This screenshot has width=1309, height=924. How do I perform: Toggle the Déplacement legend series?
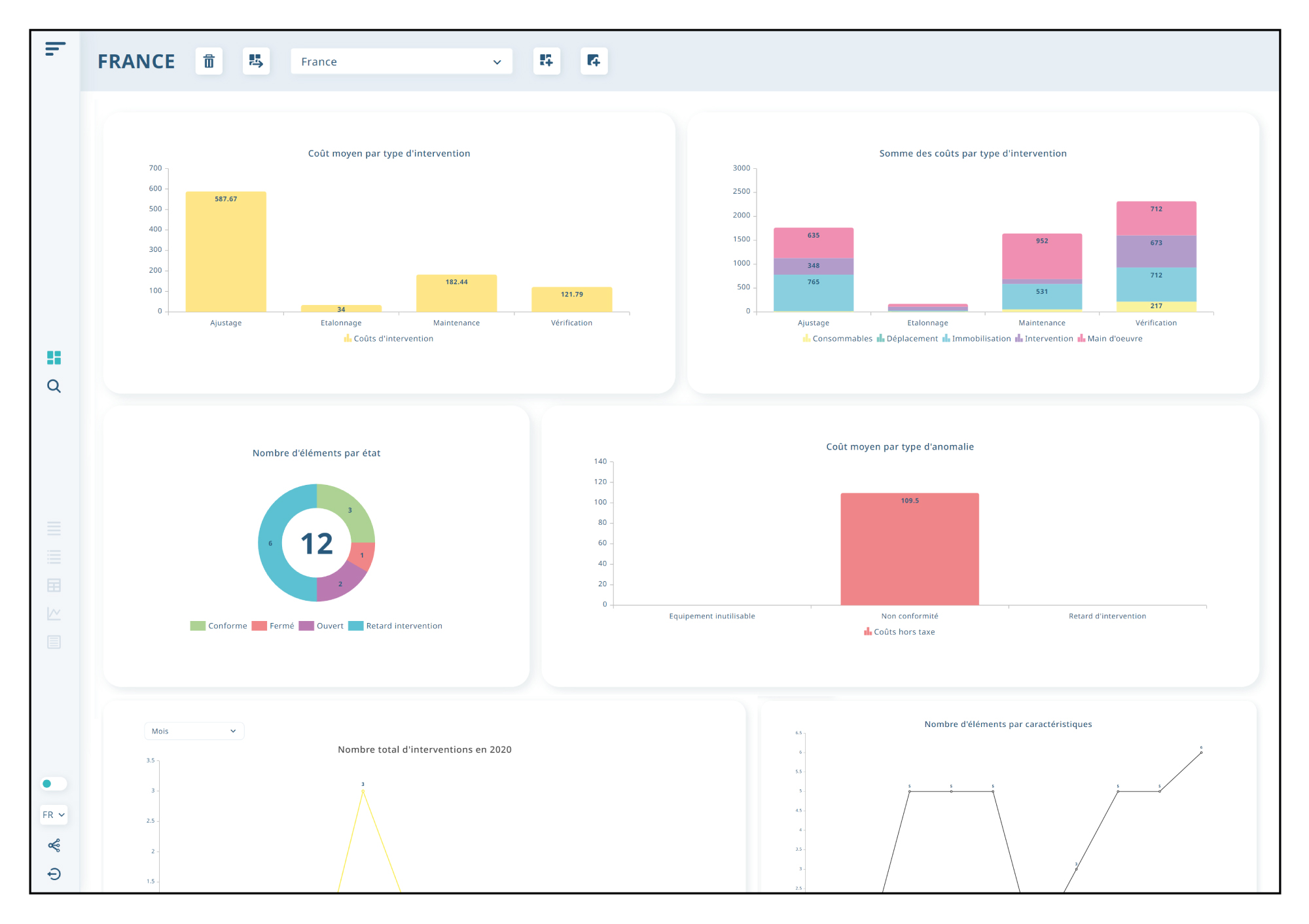pyautogui.click(x=907, y=338)
